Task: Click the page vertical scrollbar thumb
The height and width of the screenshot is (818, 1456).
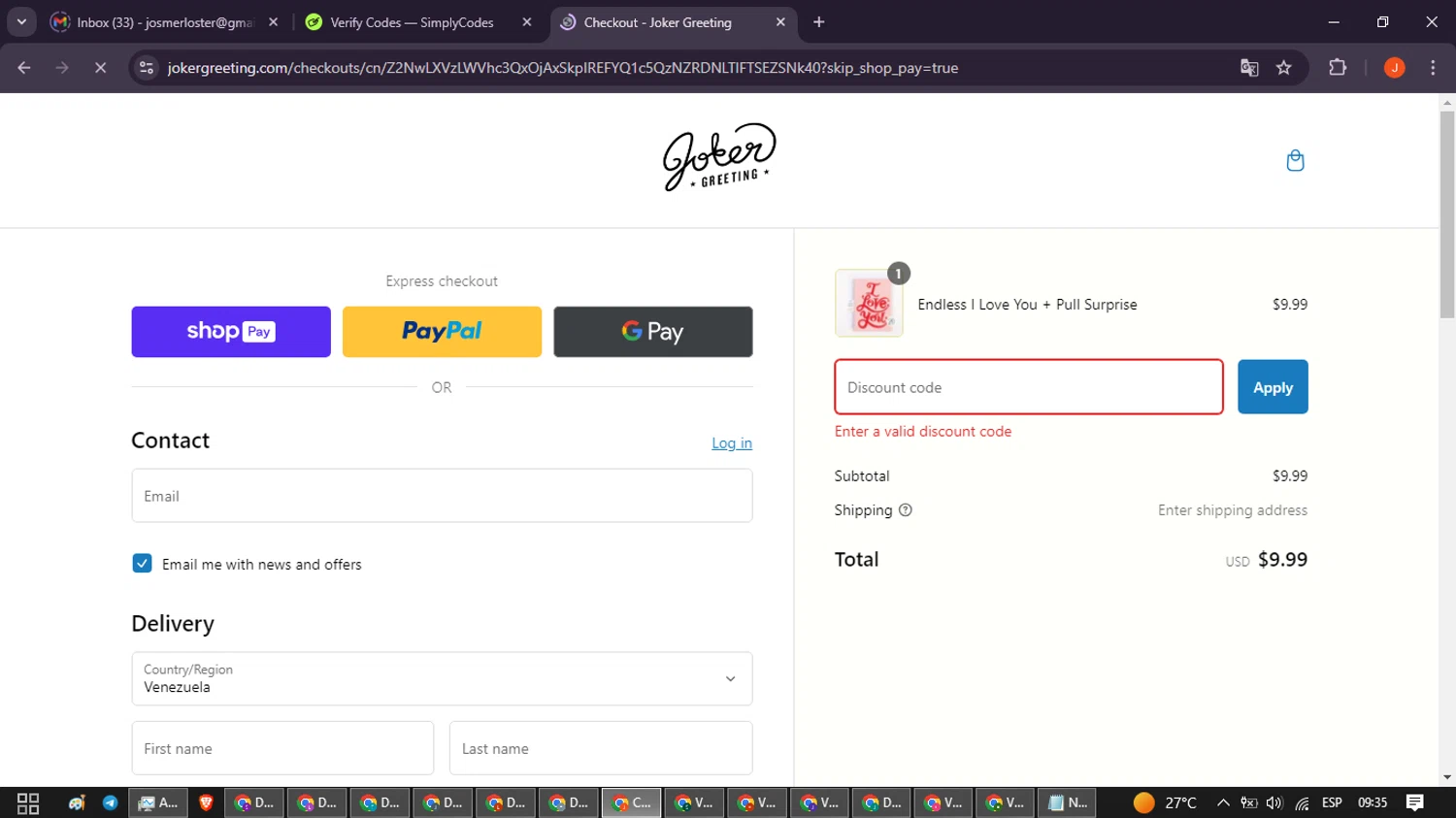Action: 1447,213
